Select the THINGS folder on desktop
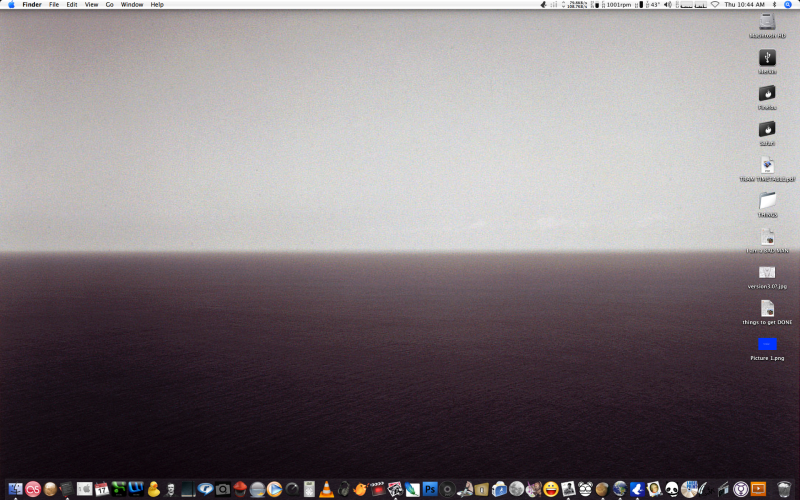 click(x=767, y=201)
